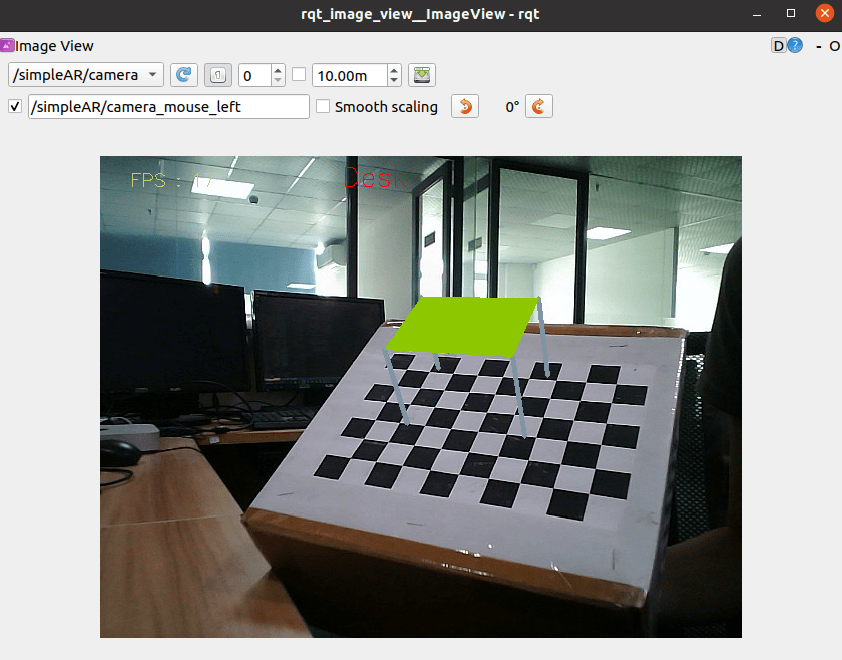
Task: Click the D dock widget icon
Action: click(x=778, y=46)
